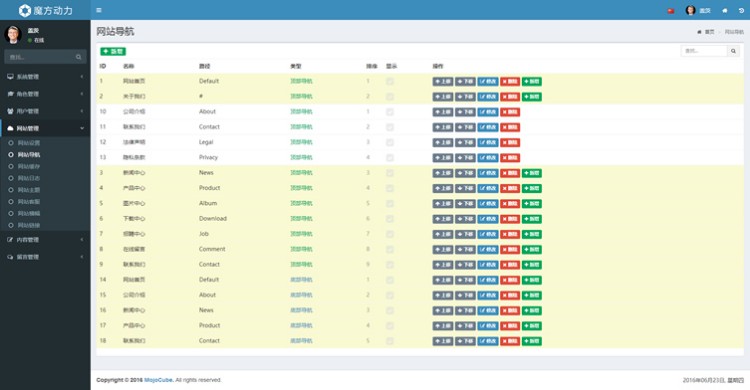750x390 pixels.
Task: Collapse the 网站管理 sidebar menu
Action: 45,128
